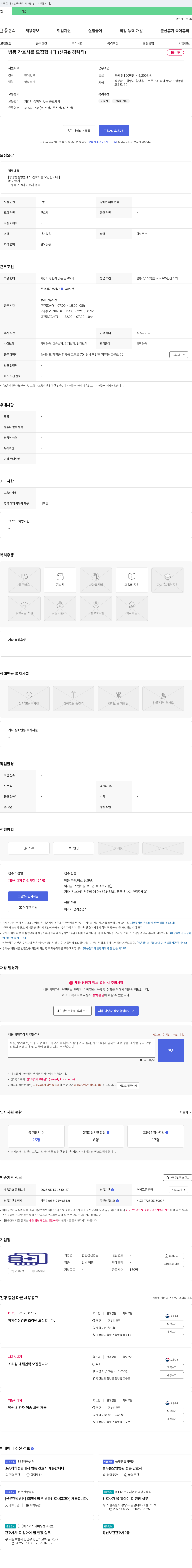Click the 고용24 logo at top left
The height and width of the screenshot is (1568, 192).
7,30
